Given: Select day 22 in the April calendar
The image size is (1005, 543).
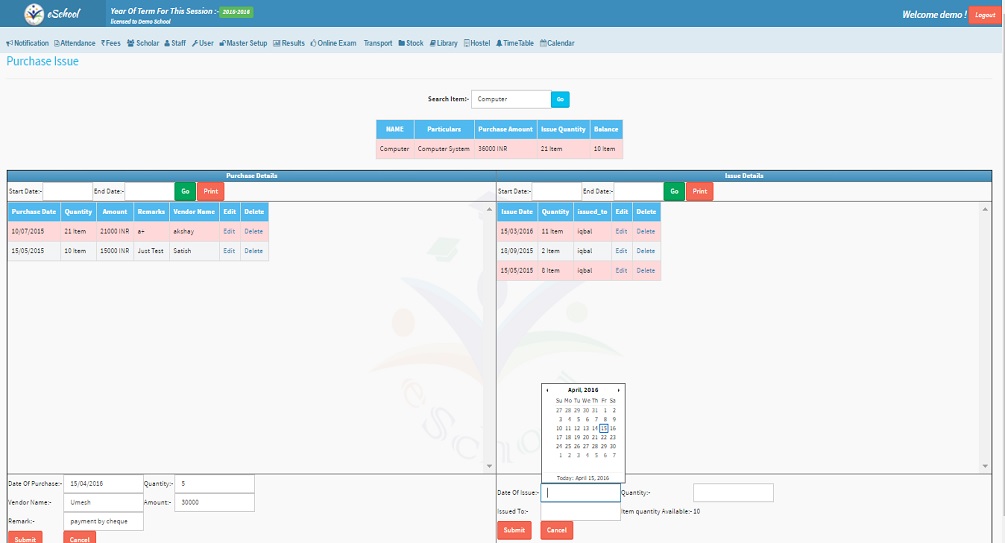Looking at the screenshot, I should point(604,437).
